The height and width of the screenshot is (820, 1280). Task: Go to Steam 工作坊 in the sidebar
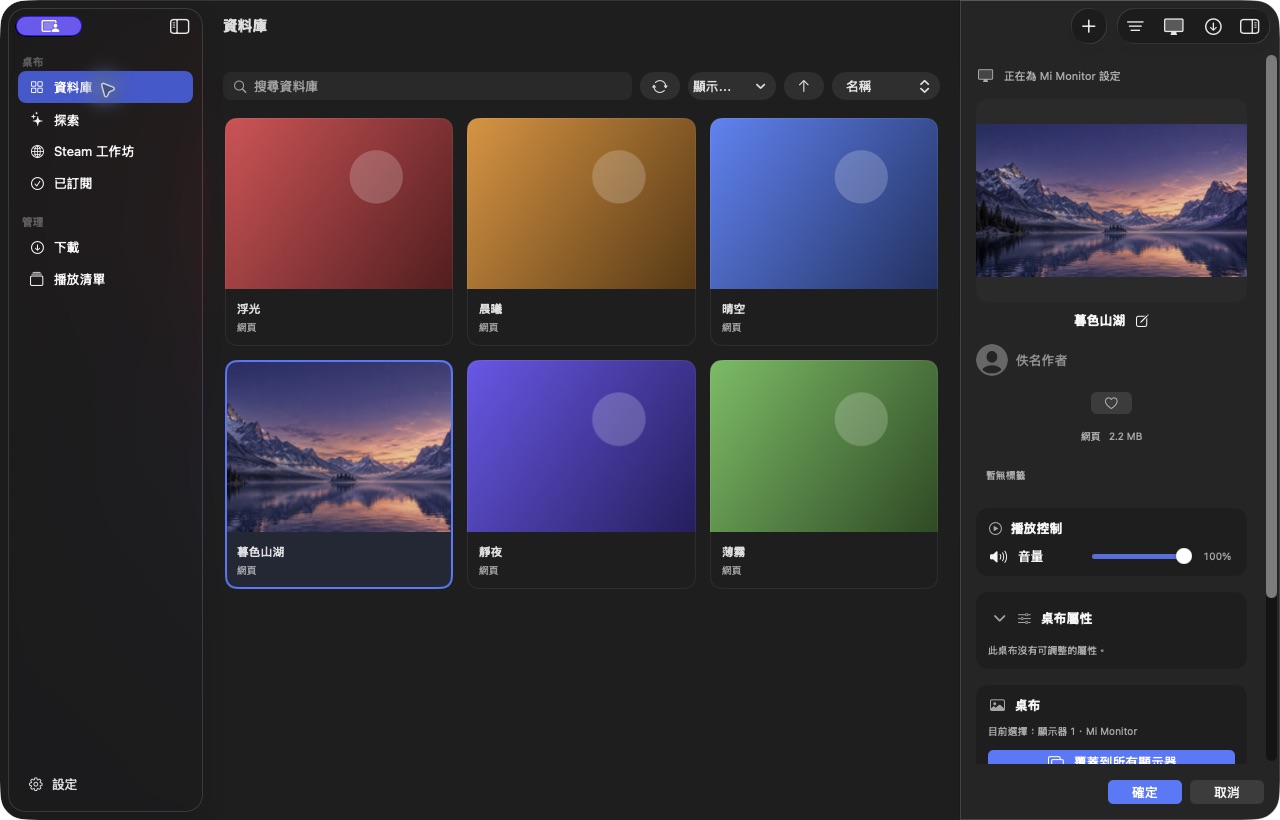[105, 152]
